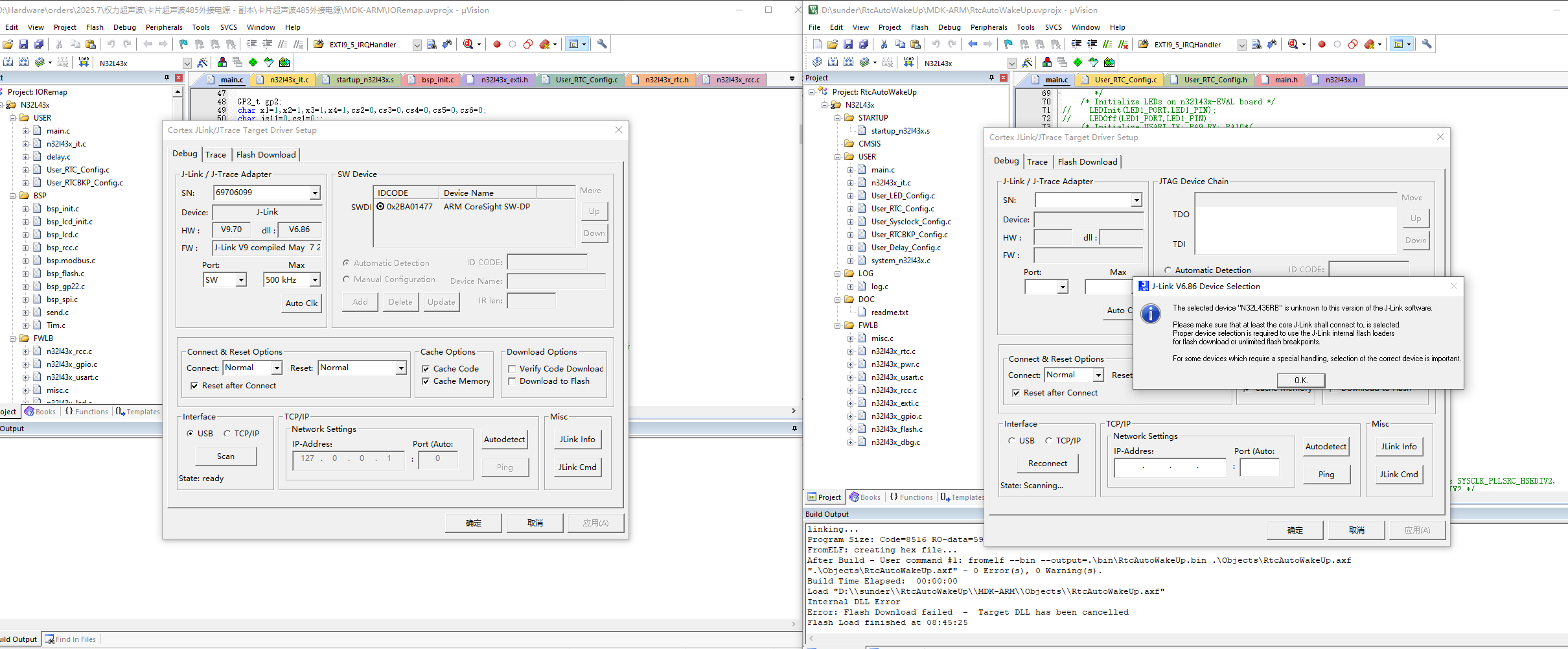1568x649 pixels.
Task: Click Translate icon in RtcAutoWakeUp build toolbar
Action: pyautogui.click(x=818, y=62)
